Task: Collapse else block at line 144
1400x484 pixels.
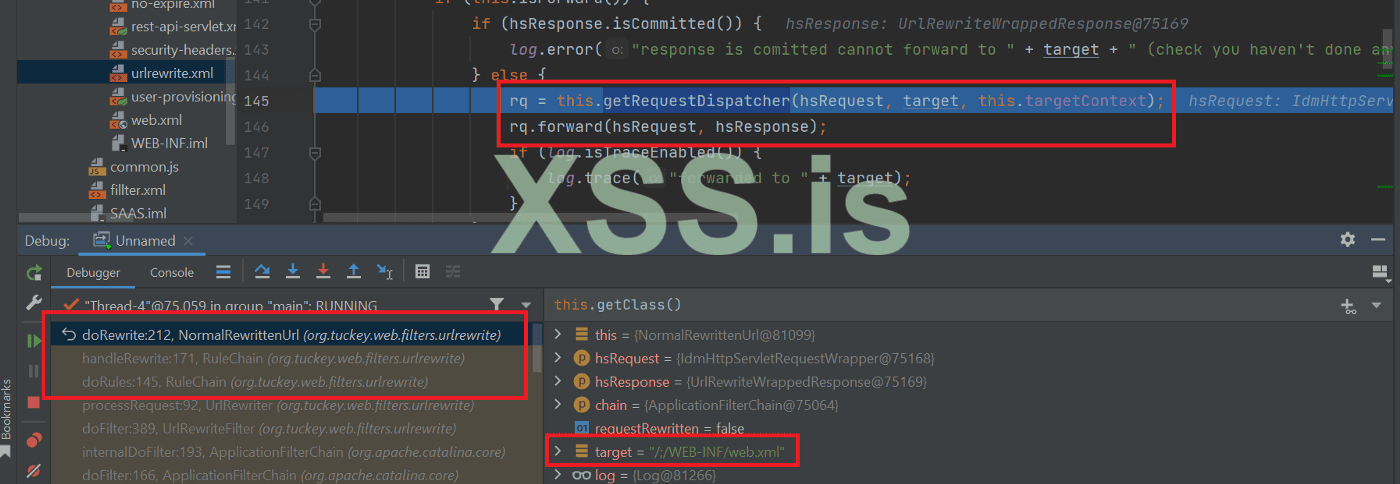Action: pyautogui.click(x=315, y=75)
